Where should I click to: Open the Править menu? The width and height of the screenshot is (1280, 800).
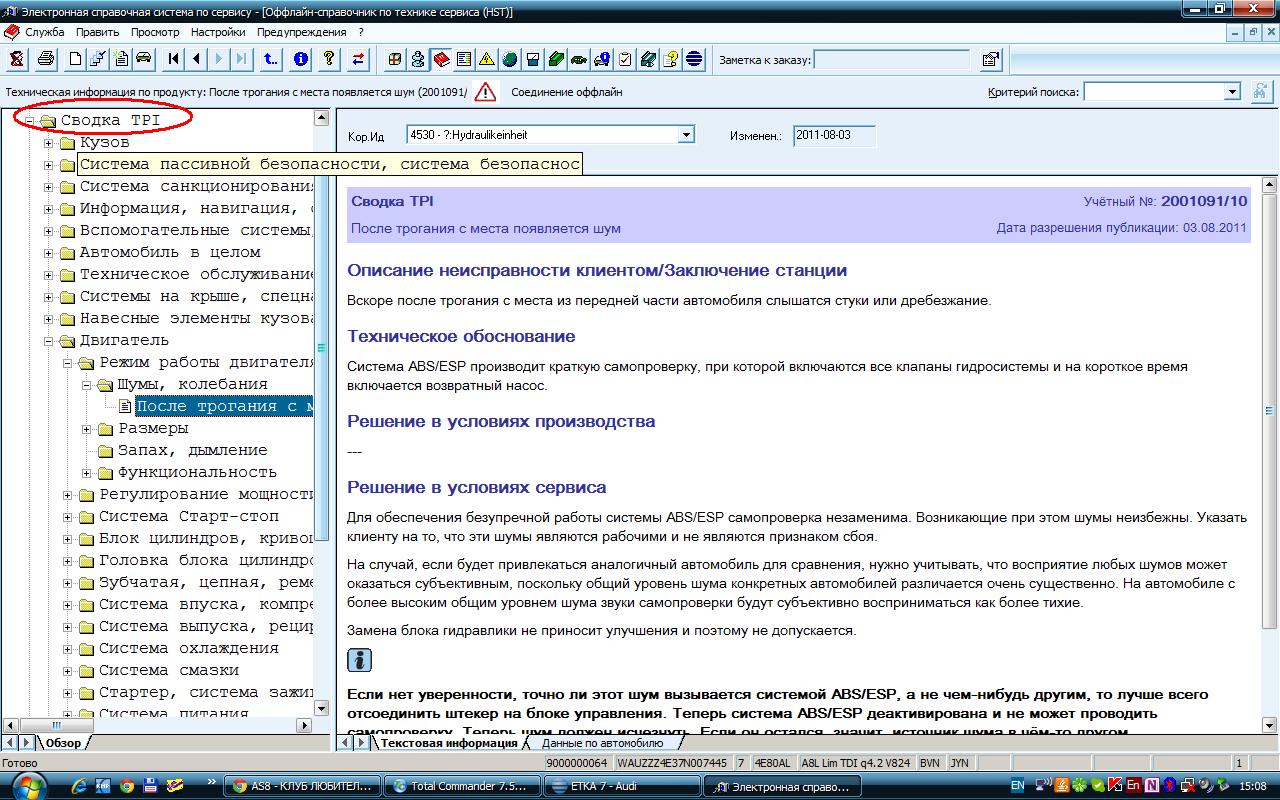point(98,32)
